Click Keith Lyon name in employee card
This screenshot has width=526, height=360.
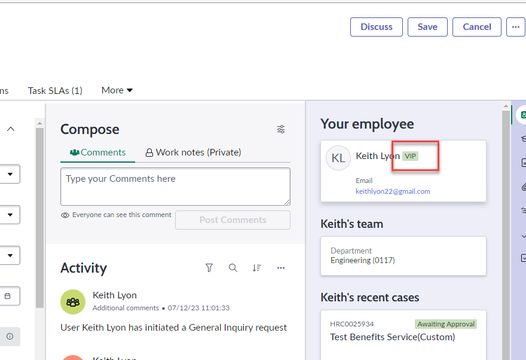pos(378,156)
